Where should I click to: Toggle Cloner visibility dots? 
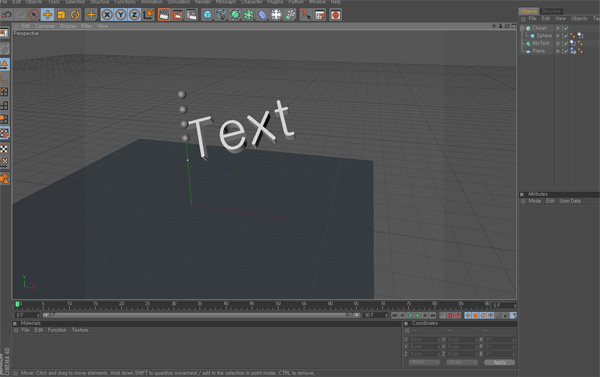click(562, 28)
